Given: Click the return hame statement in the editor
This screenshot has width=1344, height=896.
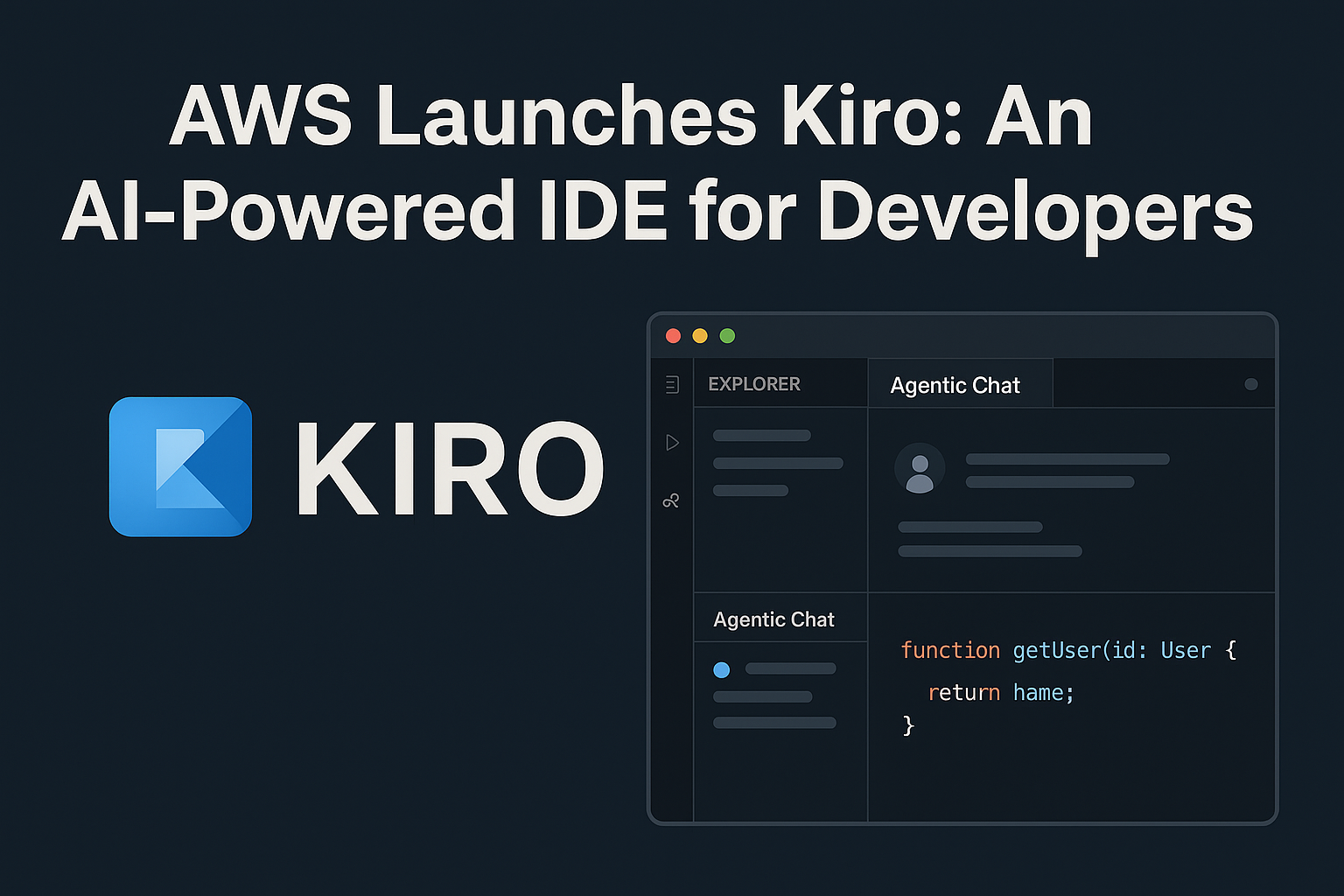Looking at the screenshot, I should pyautogui.click(x=1000, y=692).
